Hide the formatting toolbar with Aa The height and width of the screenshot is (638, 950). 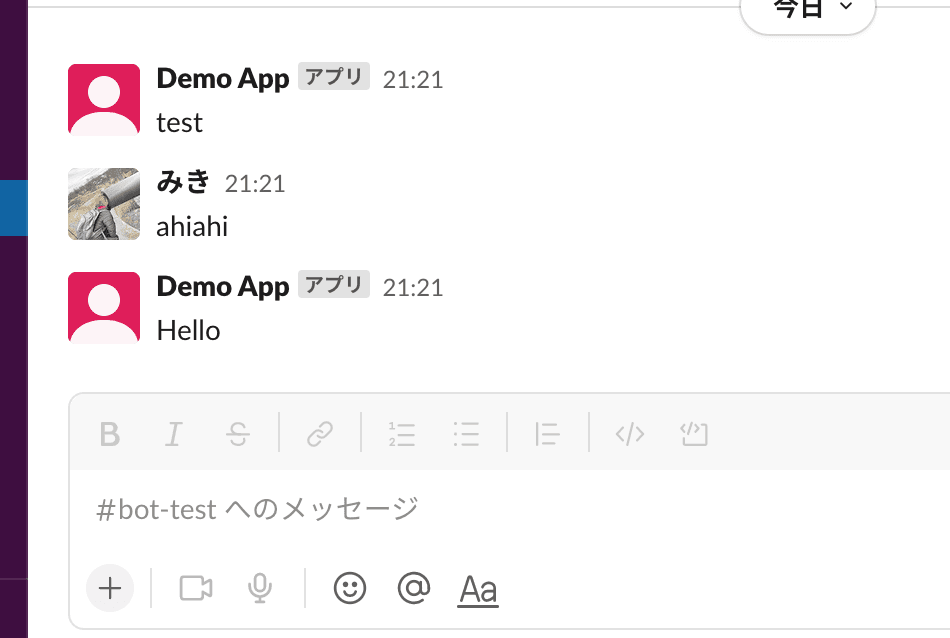point(478,589)
